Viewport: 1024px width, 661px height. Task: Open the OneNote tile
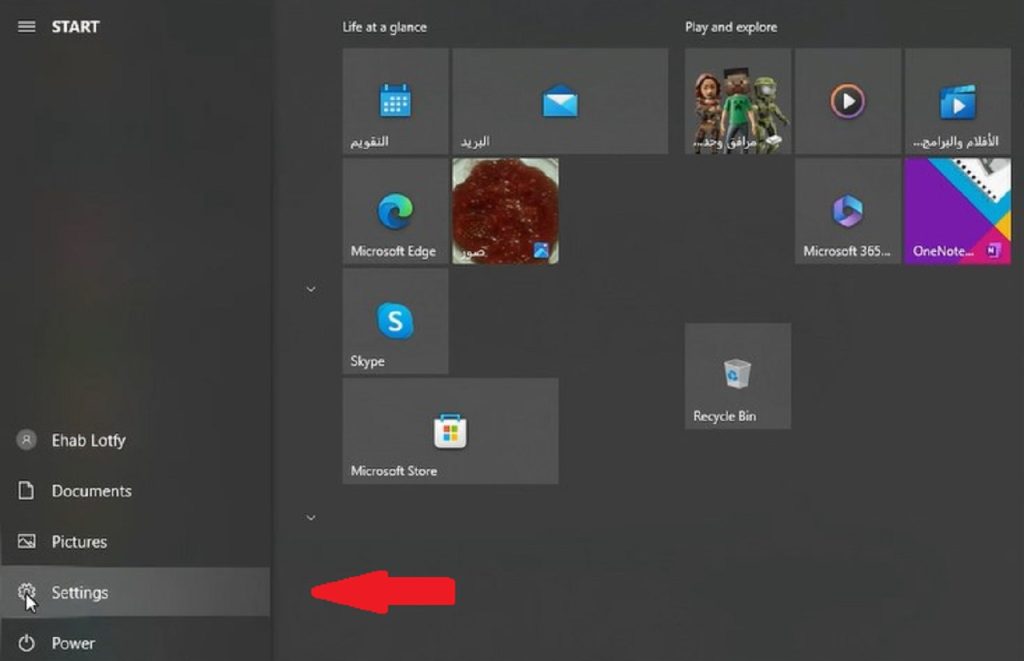click(x=957, y=211)
